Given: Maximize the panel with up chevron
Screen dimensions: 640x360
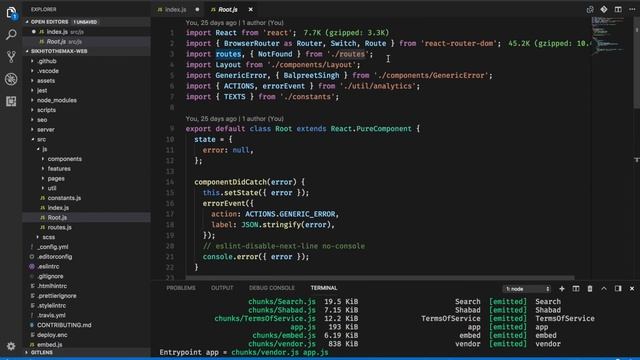Looking at the screenshot, I should click(604, 289).
